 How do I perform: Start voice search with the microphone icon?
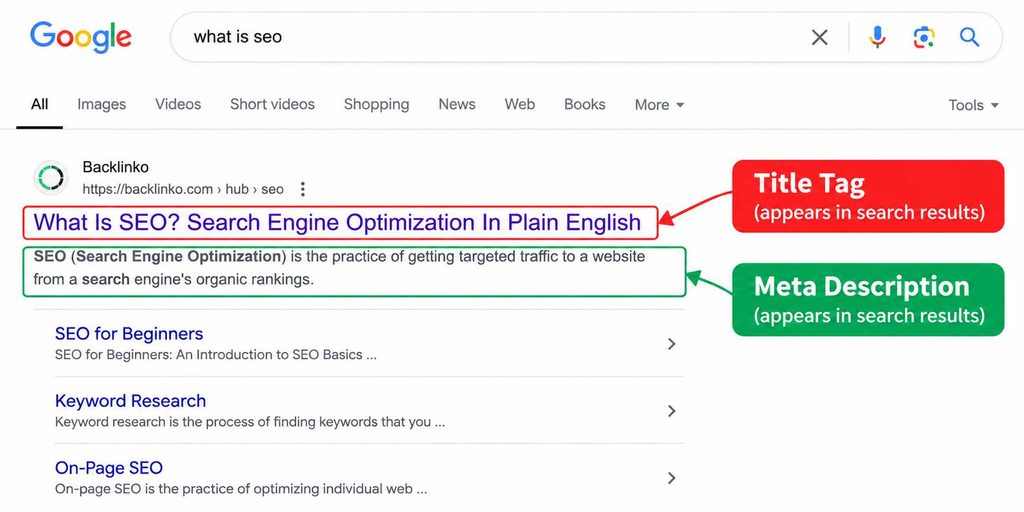click(x=877, y=37)
